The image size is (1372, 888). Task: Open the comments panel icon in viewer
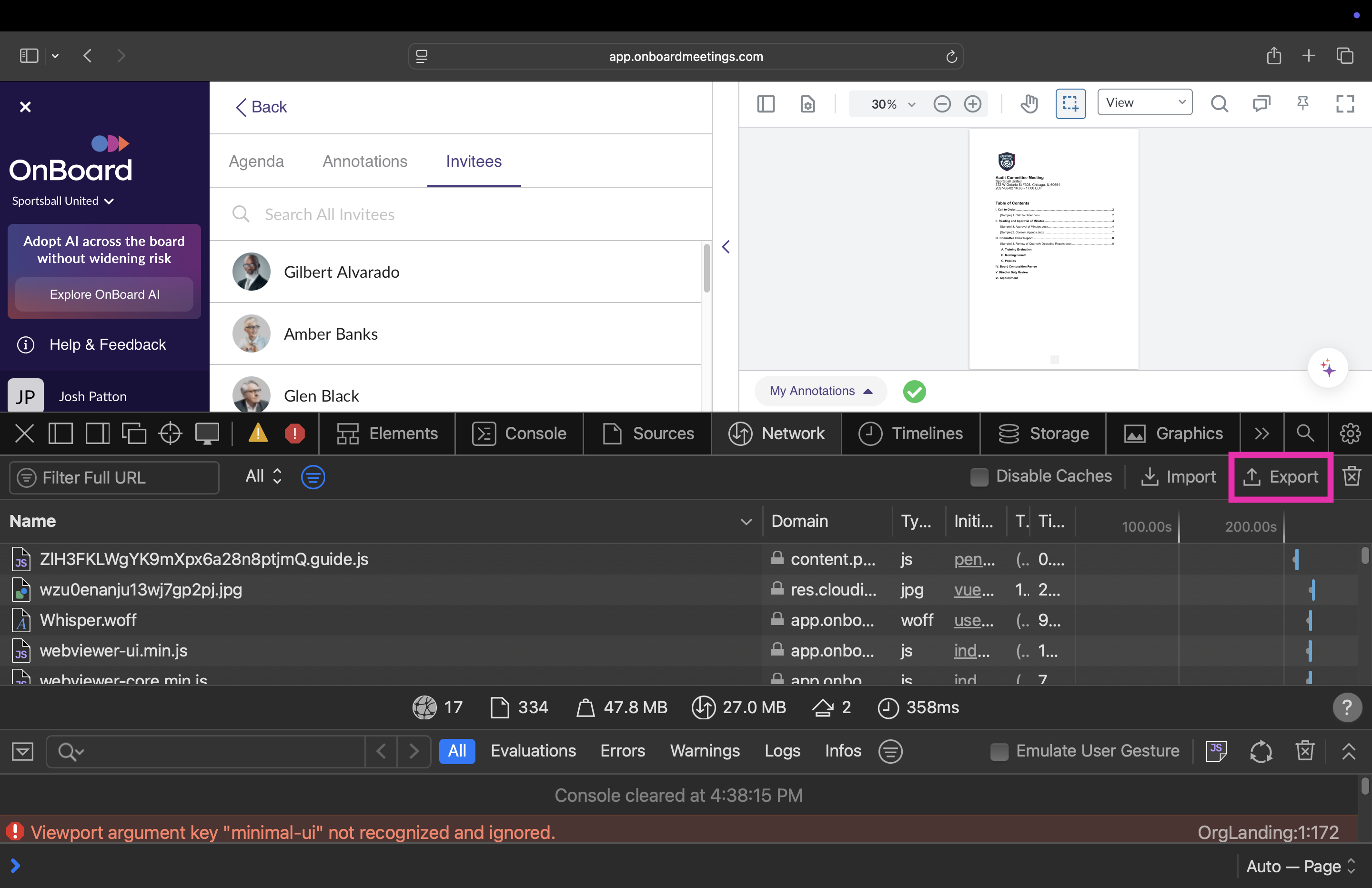coord(1261,104)
